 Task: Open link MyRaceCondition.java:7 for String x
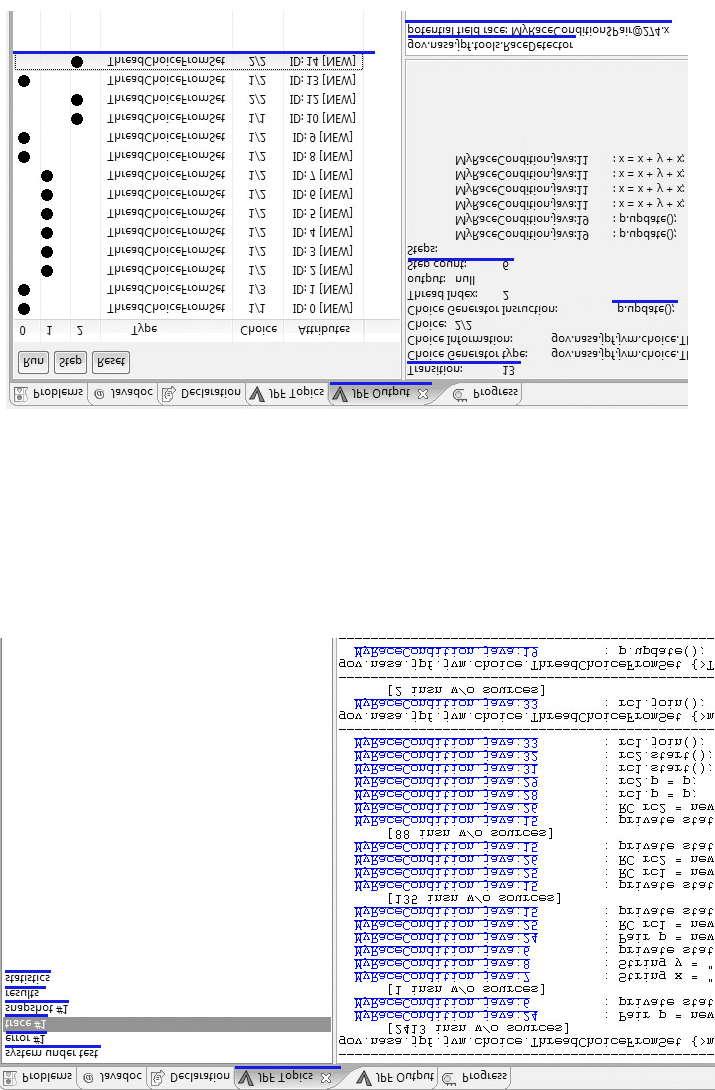click(443, 977)
